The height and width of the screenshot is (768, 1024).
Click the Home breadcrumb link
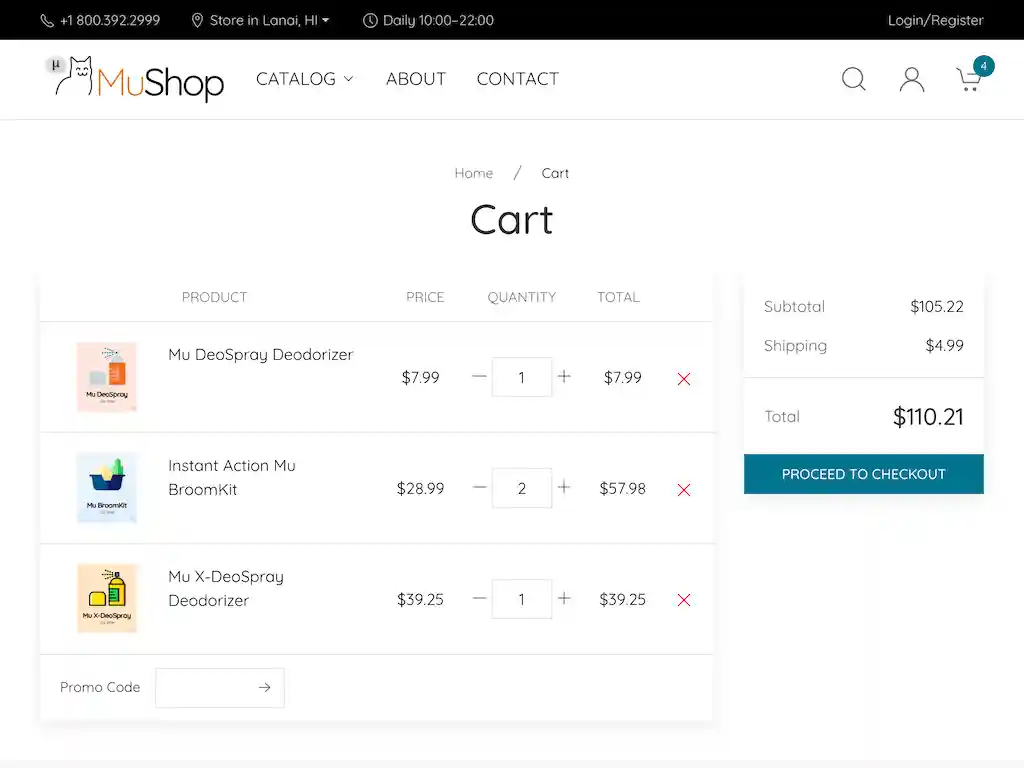click(x=474, y=173)
